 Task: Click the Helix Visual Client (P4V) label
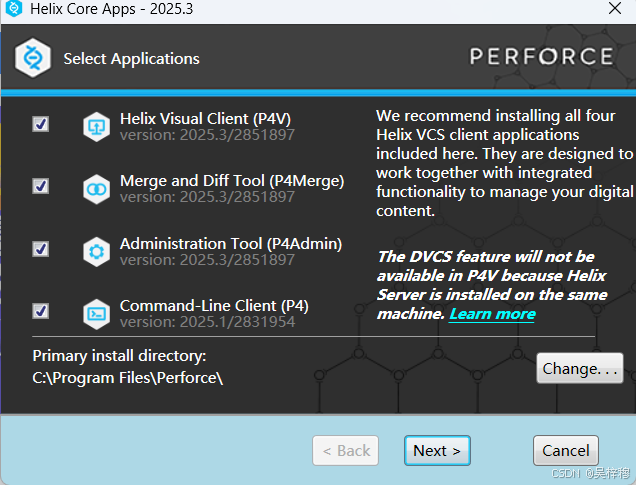205,119
